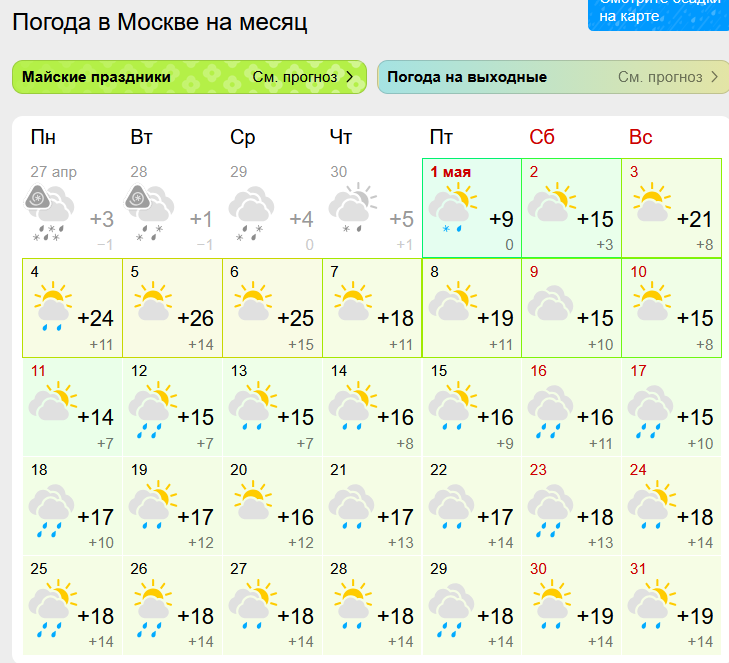This screenshot has height=663, width=729.
Task: Click the snow warning icon on 27 апр
Action: coord(38,198)
